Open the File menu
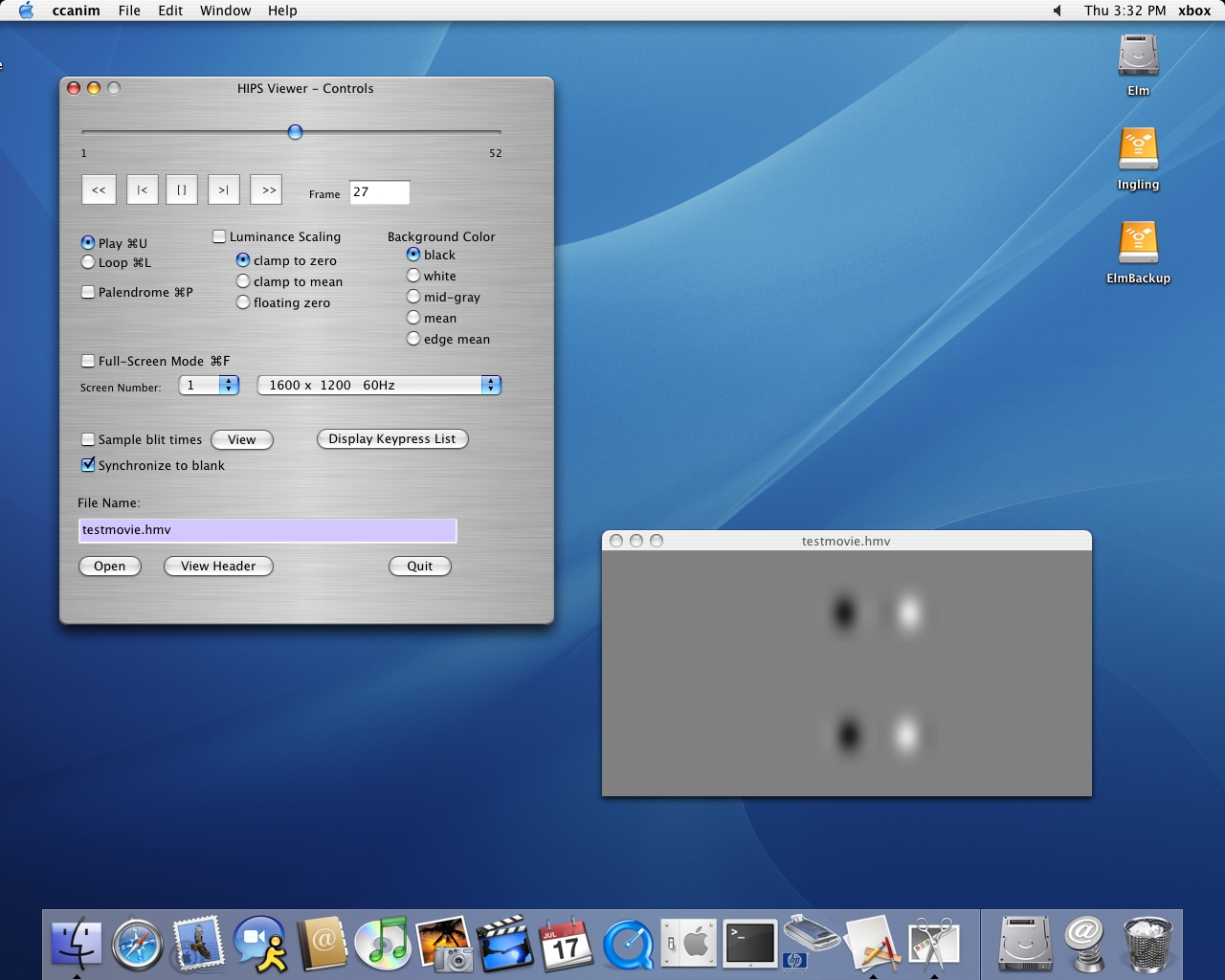 point(129,11)
